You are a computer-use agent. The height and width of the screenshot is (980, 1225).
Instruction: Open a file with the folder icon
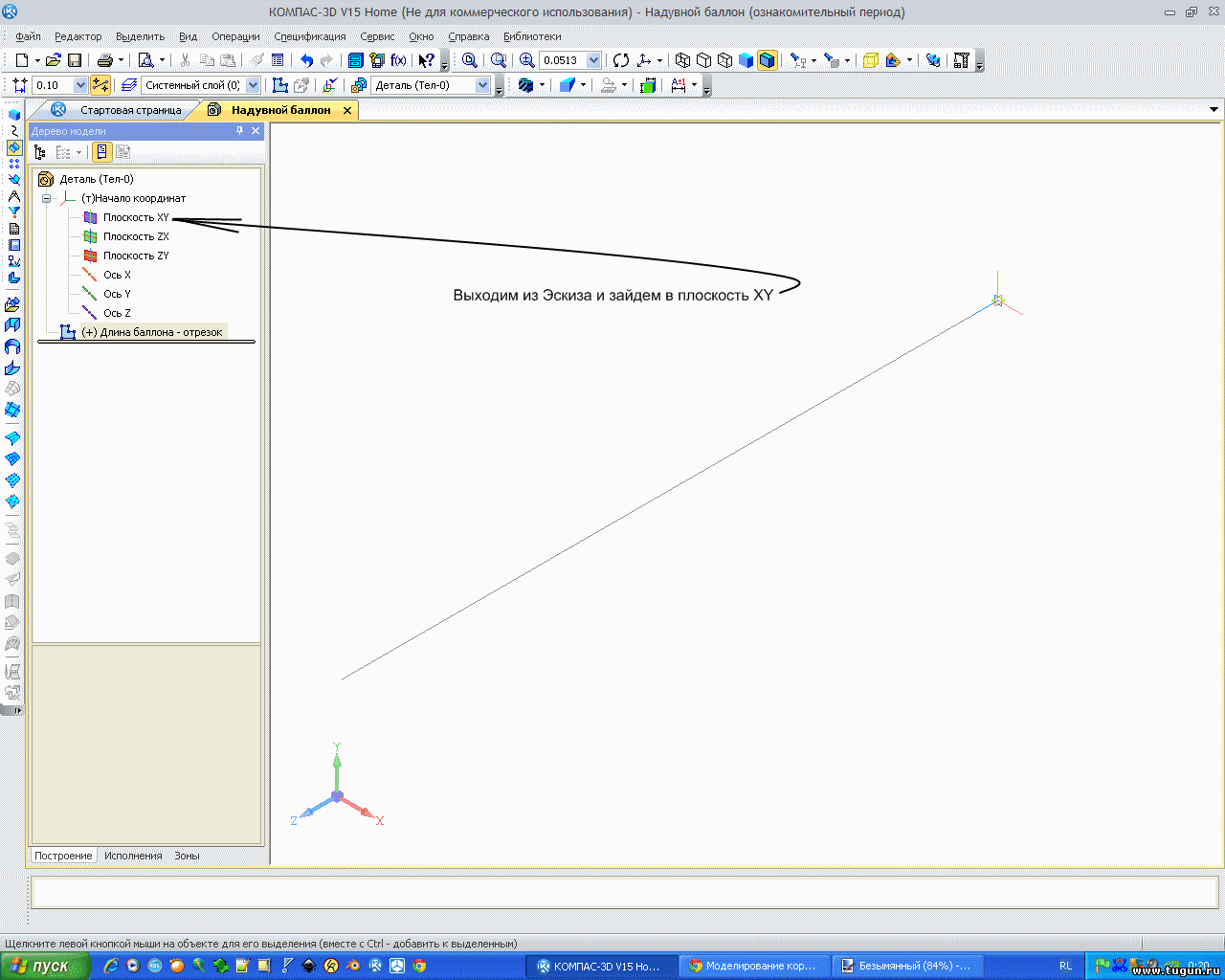click(54, 60)
